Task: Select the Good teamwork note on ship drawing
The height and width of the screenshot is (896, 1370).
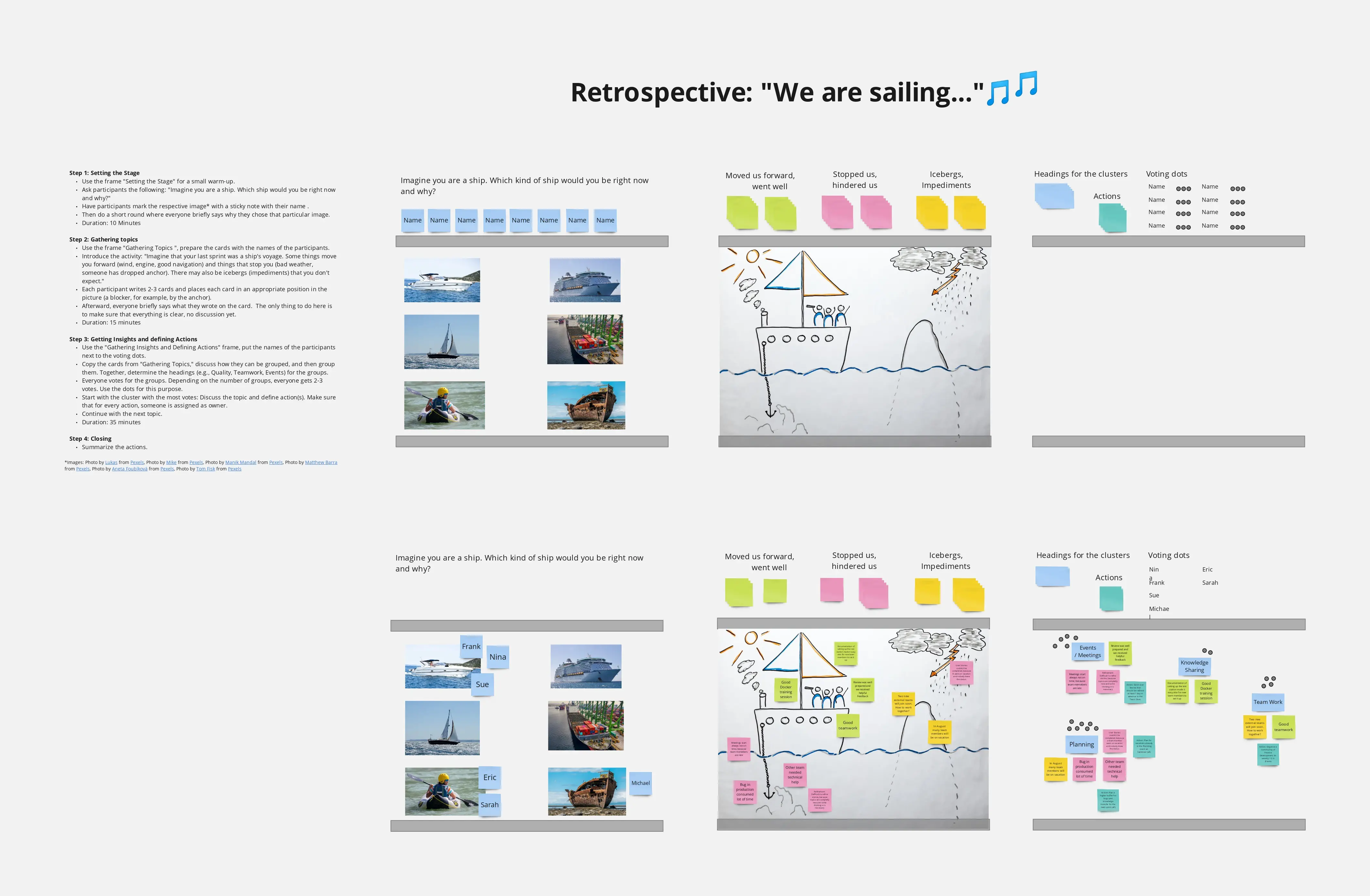Action: pyautogui.click(x=847, y=726)
